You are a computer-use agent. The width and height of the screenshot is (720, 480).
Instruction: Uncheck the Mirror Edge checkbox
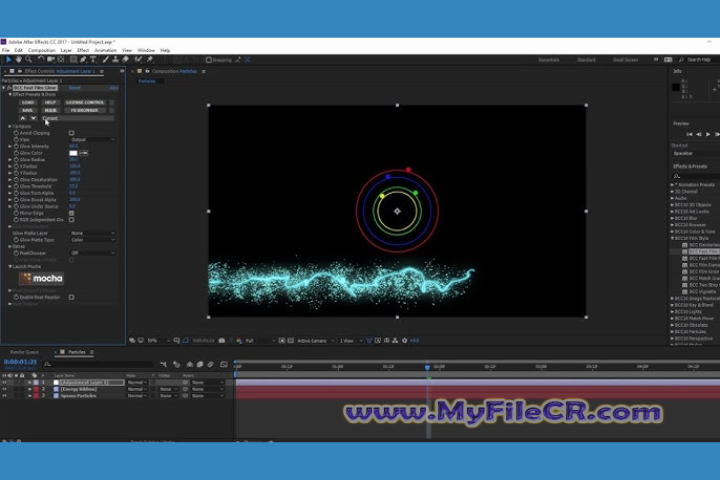click(71, 213)
